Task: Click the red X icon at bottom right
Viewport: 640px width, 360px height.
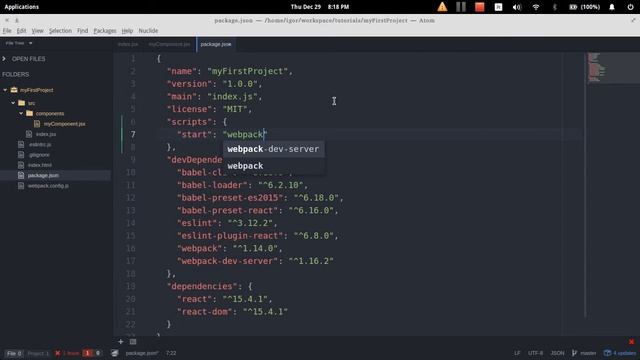Action: (631, 342)
